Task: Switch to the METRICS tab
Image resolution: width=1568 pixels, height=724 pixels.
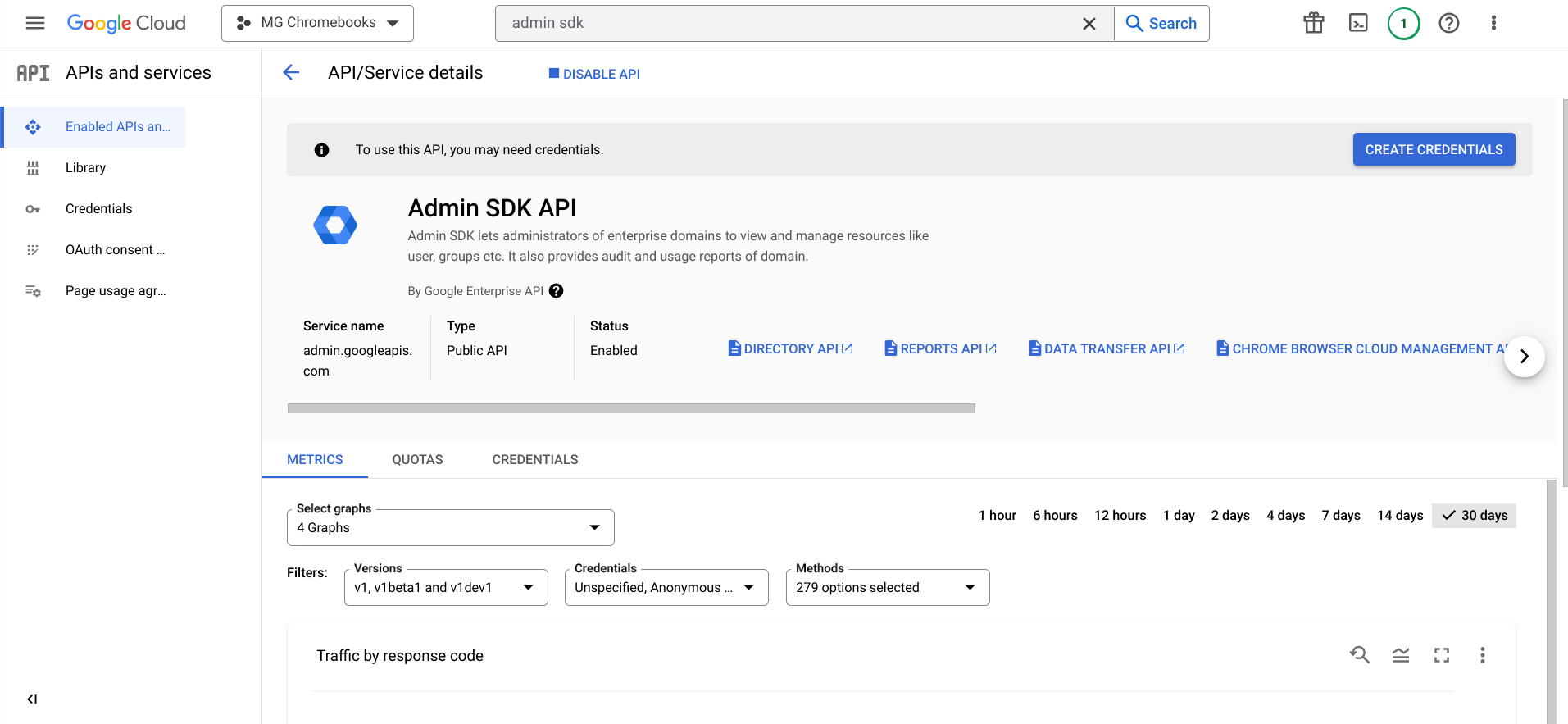Action: [x=315, y=460]
